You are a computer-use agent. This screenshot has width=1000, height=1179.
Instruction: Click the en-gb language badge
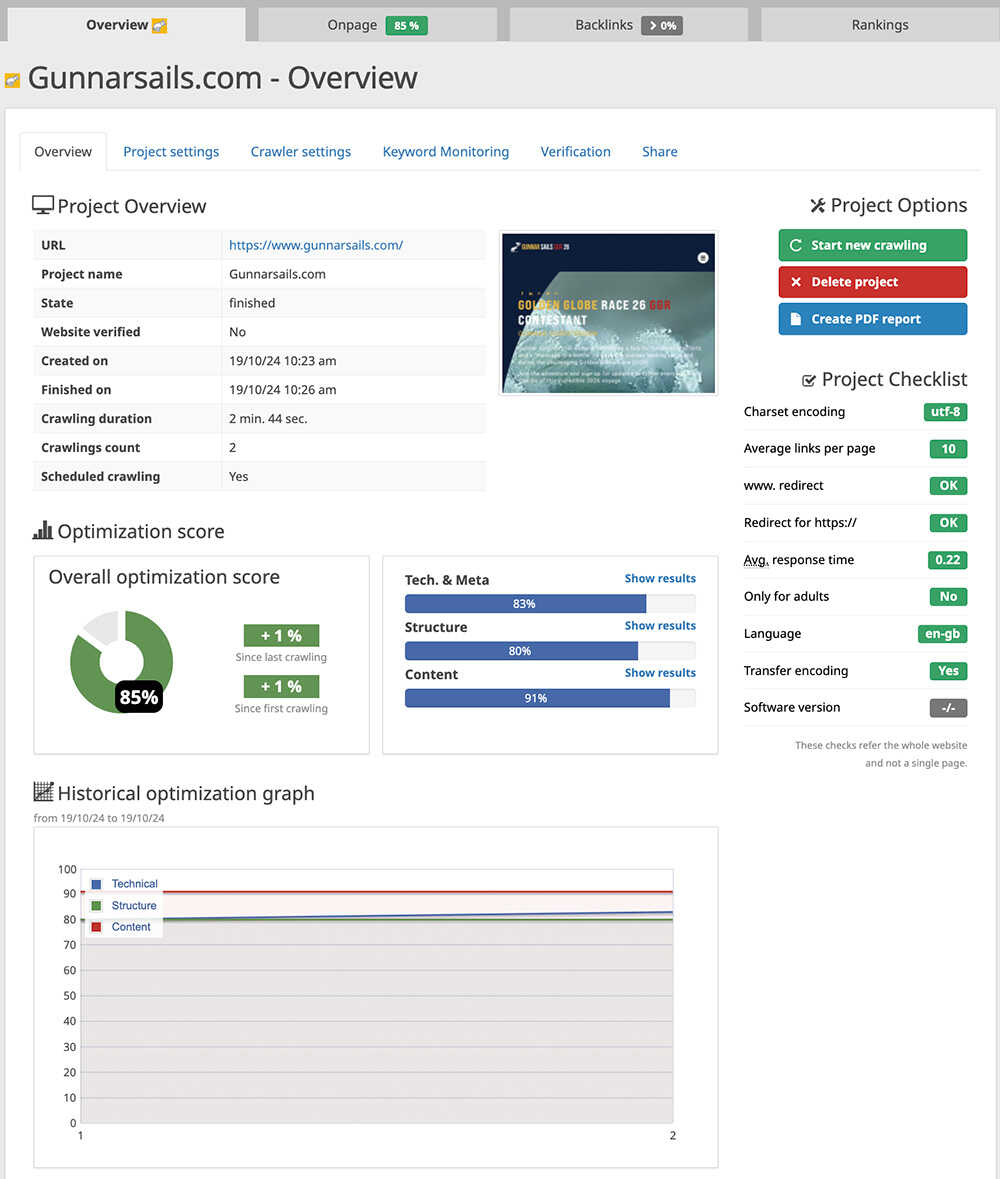942,634
